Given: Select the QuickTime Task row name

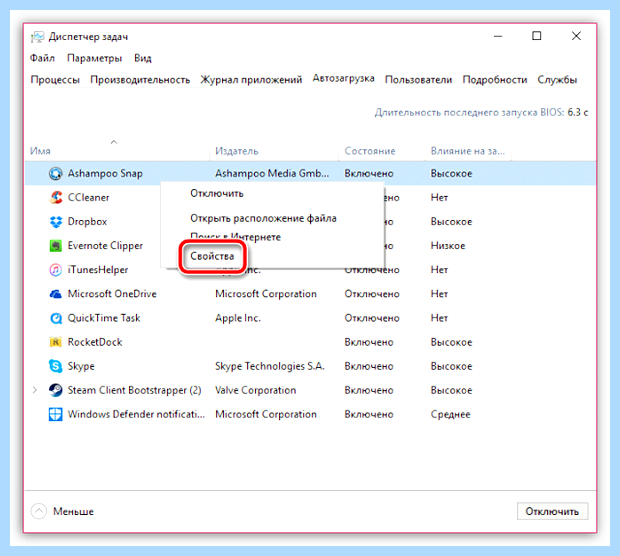Looking at the screenshot, I should point(104,318).
